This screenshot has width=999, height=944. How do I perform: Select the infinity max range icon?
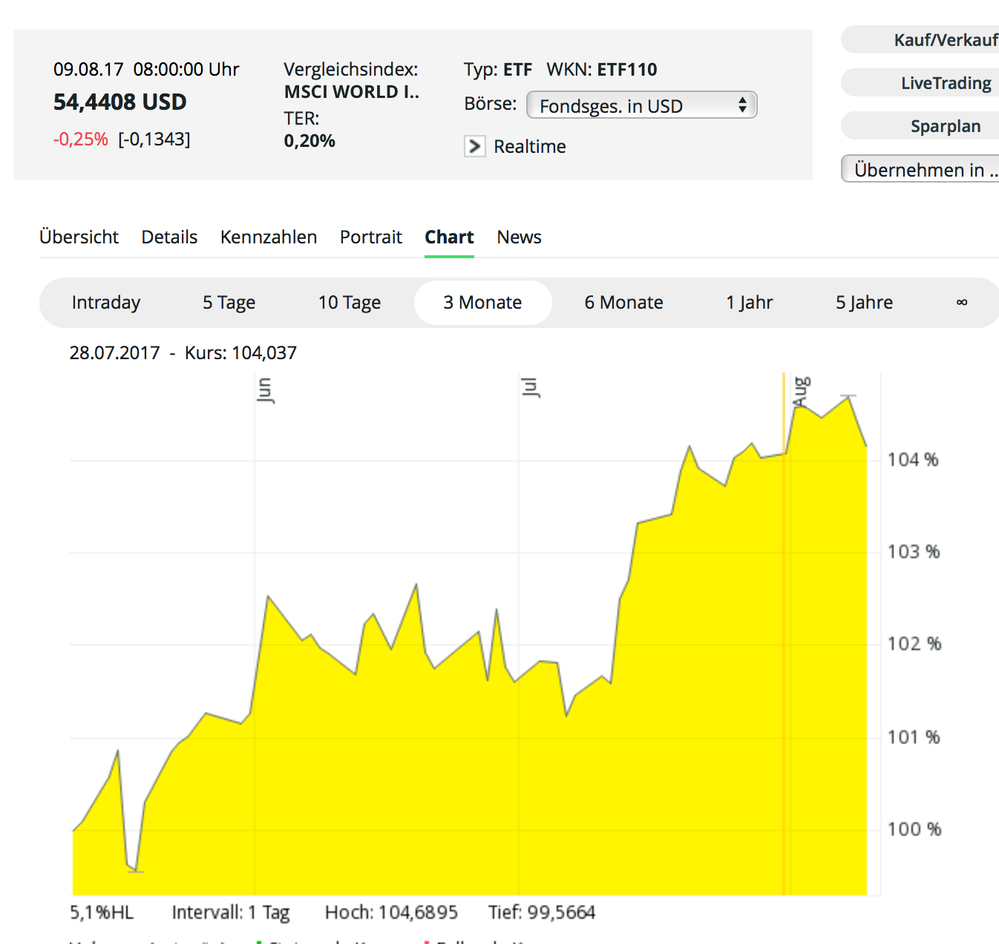[962, 303]
